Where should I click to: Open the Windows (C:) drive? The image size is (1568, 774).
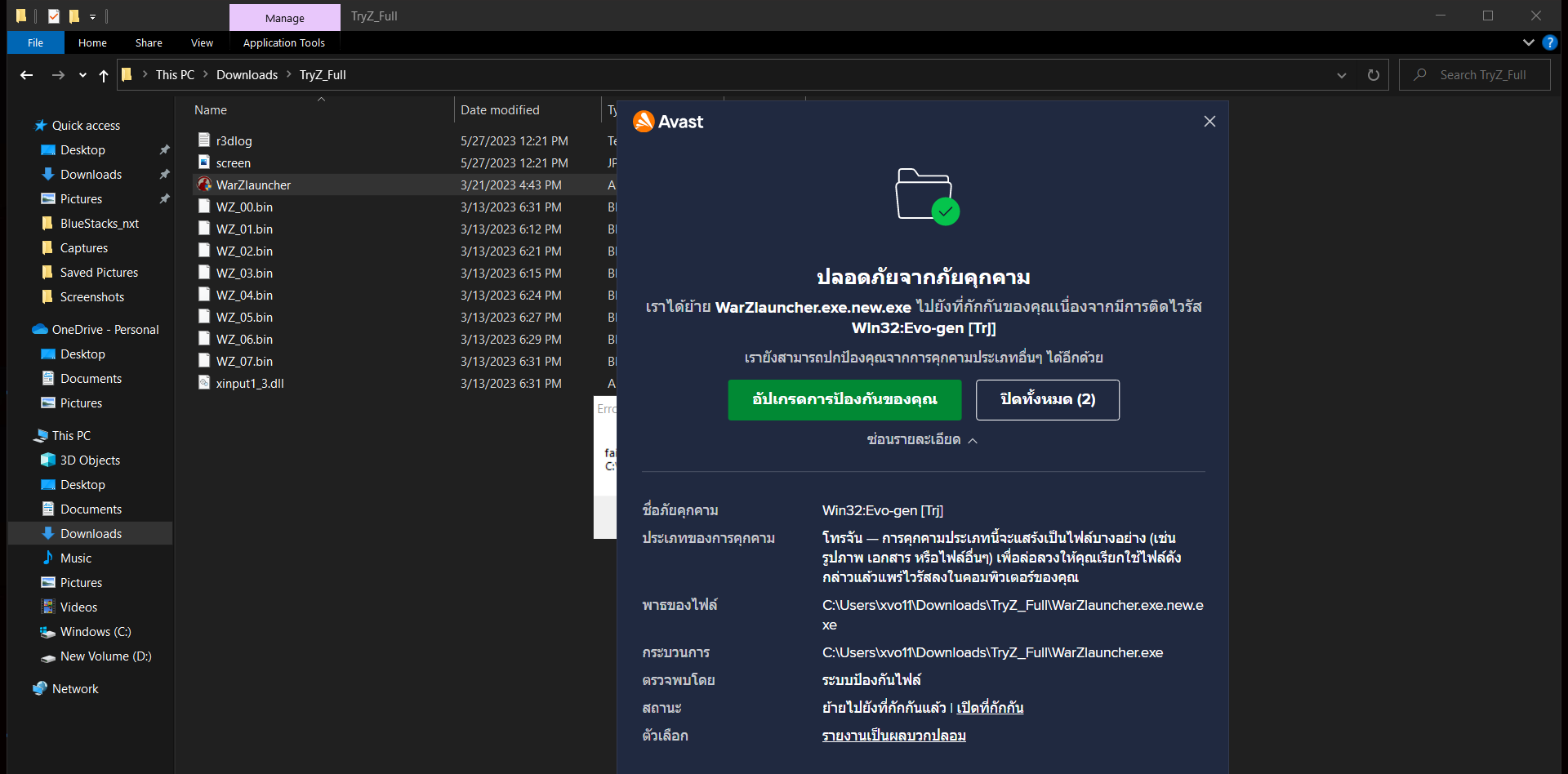tap(95, 632)
